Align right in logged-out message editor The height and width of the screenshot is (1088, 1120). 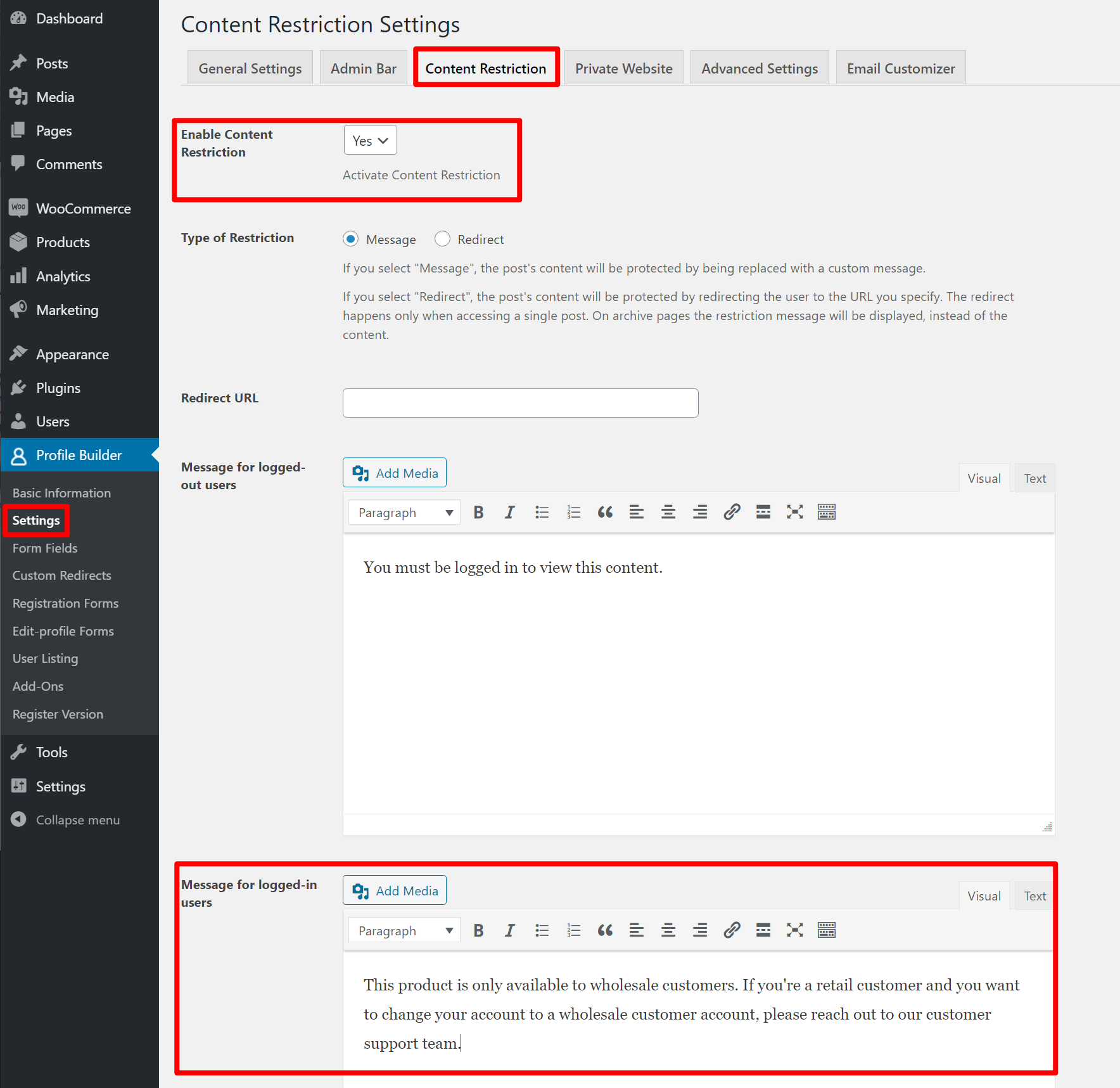point(700,512)
